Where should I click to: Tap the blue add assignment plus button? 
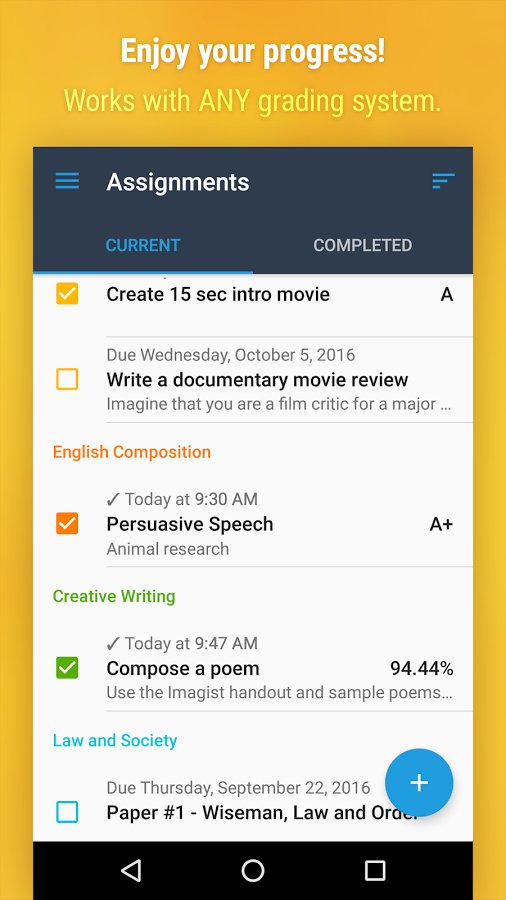point(419,782)
